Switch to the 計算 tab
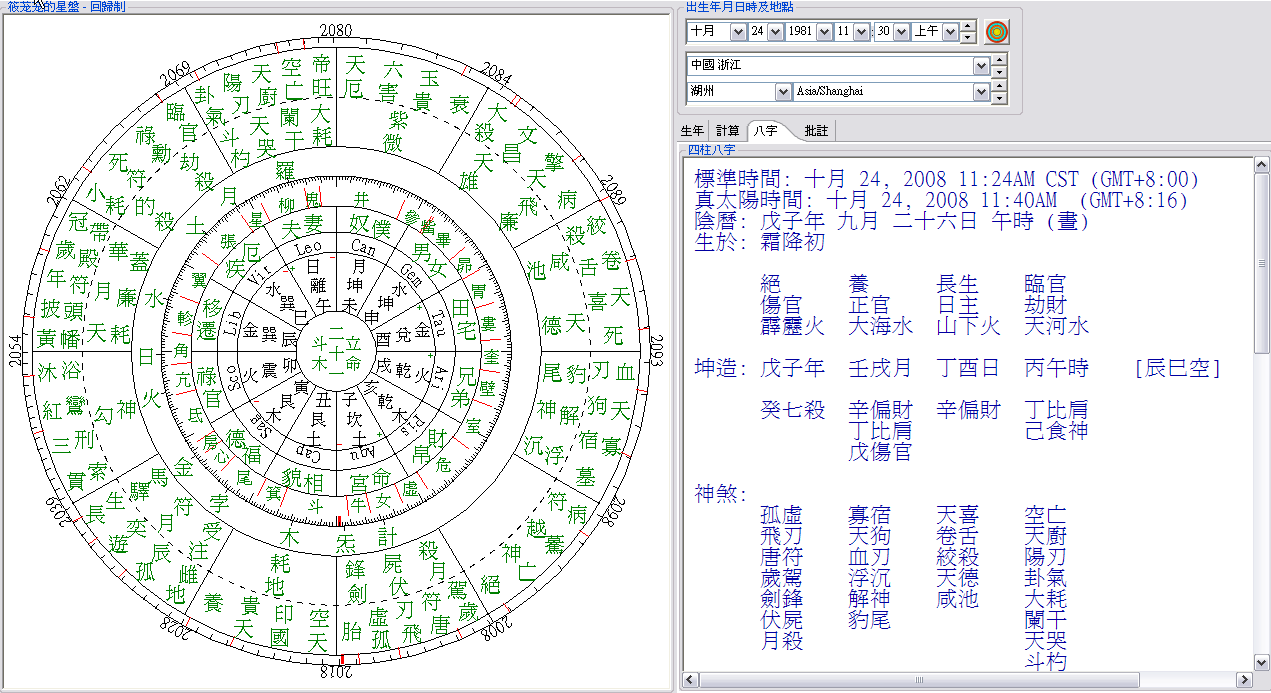The height and width of the screenshot is (693, 1271). click(x=728, y=131)
